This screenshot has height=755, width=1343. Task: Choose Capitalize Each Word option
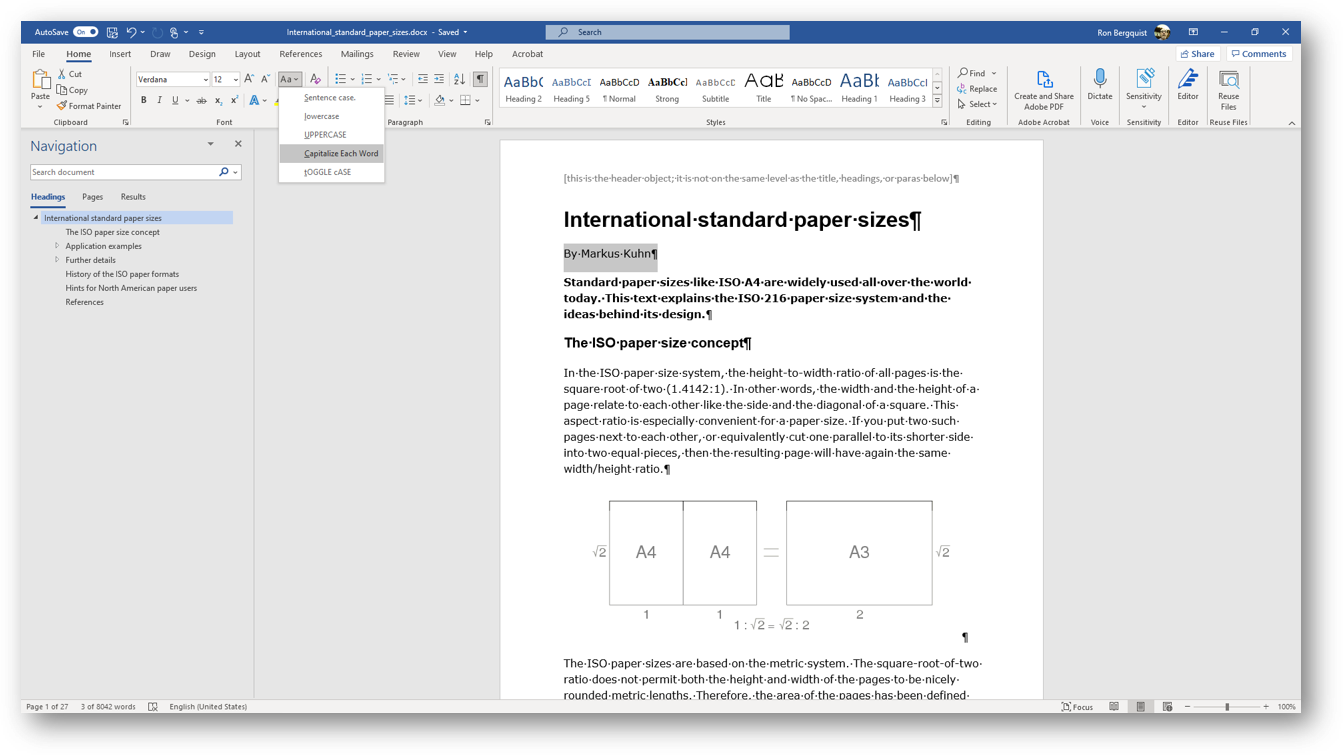point(340,154)
